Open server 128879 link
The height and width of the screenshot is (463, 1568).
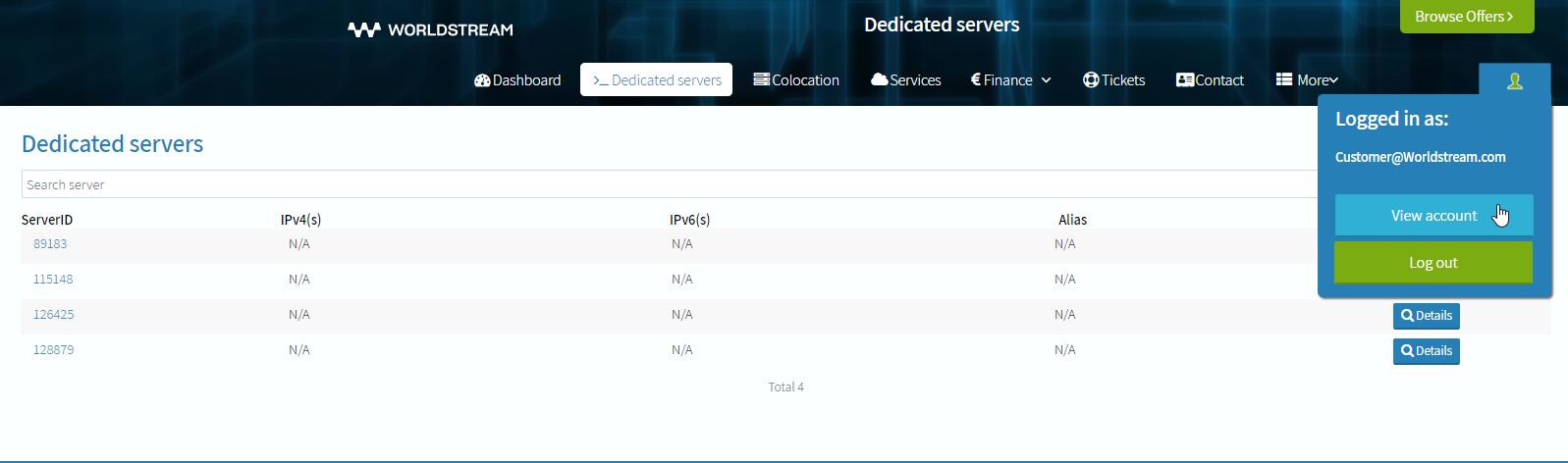pyautogui.click(x=53, y=349)
